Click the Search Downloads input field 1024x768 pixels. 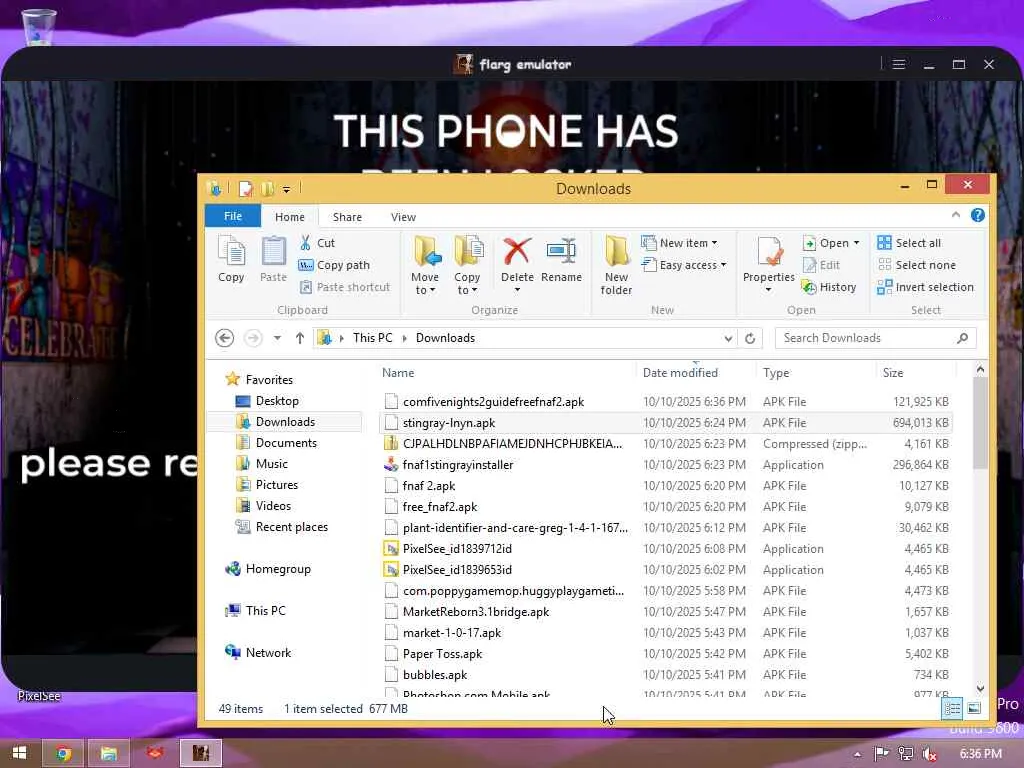[x=875, y=338]
